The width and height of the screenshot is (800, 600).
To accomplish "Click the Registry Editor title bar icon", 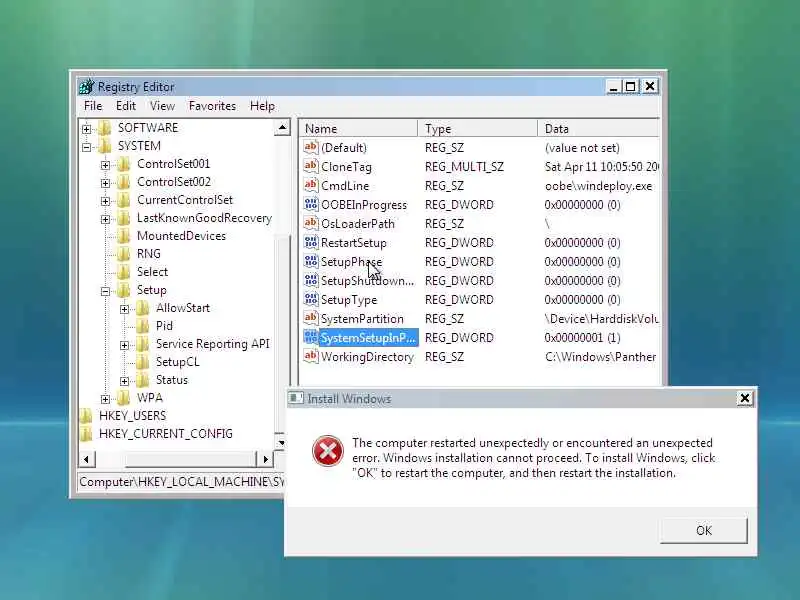I will 87,87.
